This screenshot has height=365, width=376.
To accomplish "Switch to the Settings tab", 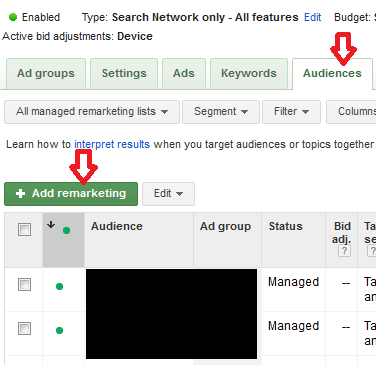I will point(124,74).
